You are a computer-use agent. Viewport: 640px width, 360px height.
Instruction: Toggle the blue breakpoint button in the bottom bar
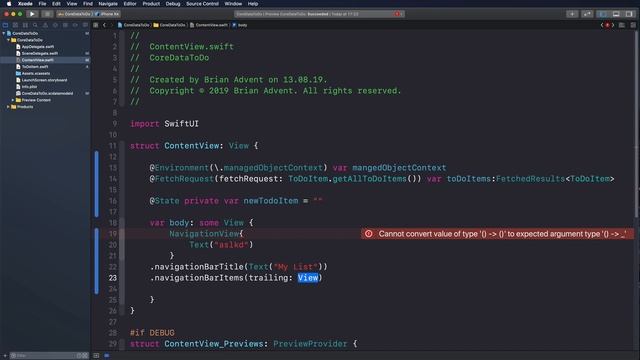(107, 356)
